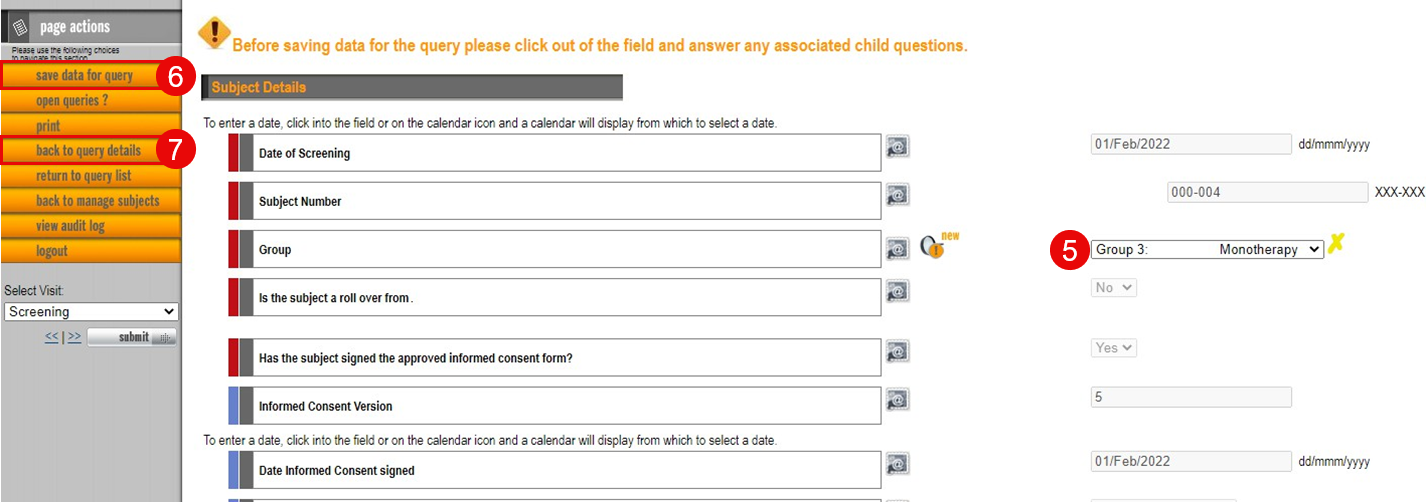This screenshot has width=1426, height=502.
Task: Click the submit button under Select Visit
Action: 132,337
